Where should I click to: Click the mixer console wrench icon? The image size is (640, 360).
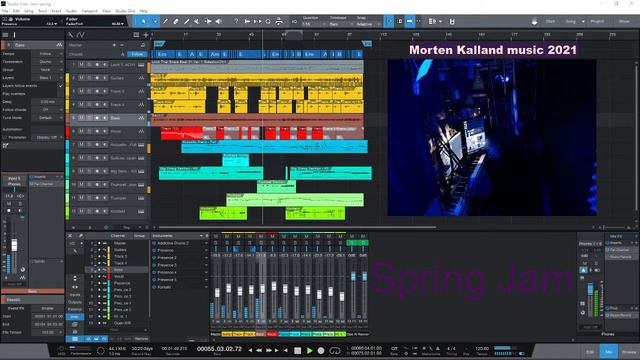pyautogui.click(x=80, y=236)
